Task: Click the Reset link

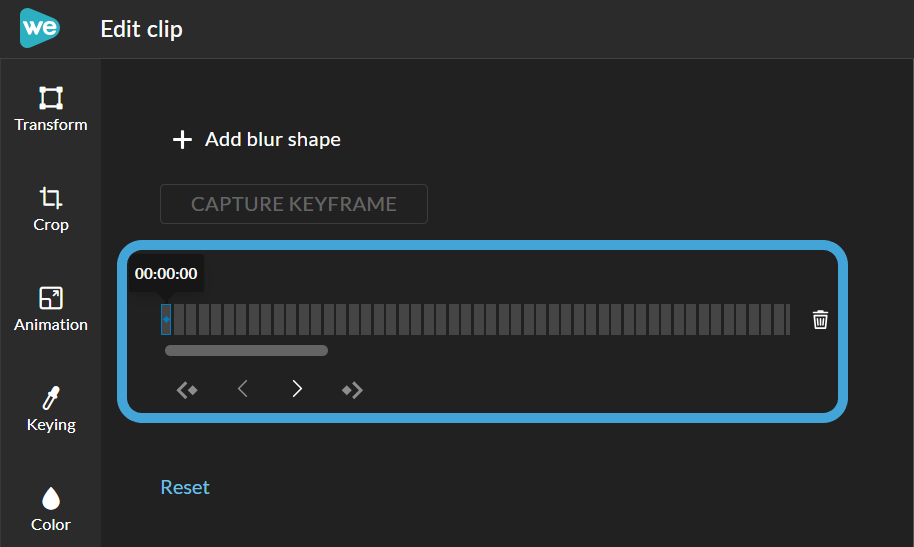Action: pos(185,487)
